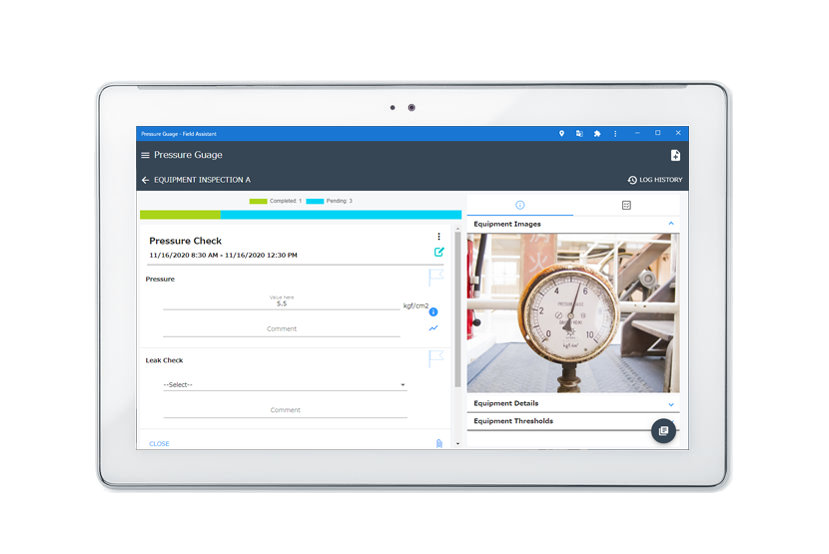
Task: Collapse the Equipment Images section
Action: pos(671,224)
